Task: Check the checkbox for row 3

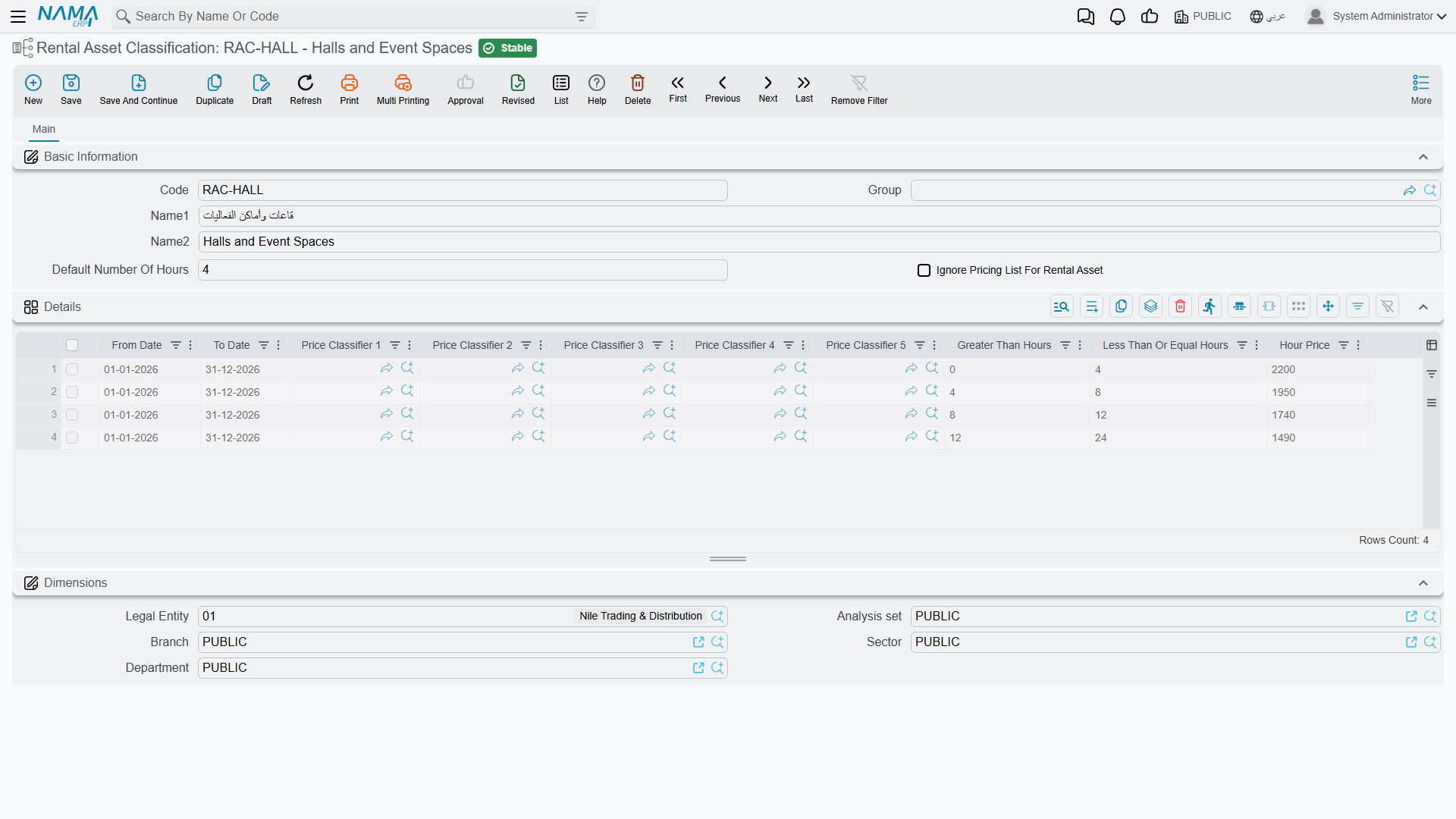Action: tap(72, 415)
